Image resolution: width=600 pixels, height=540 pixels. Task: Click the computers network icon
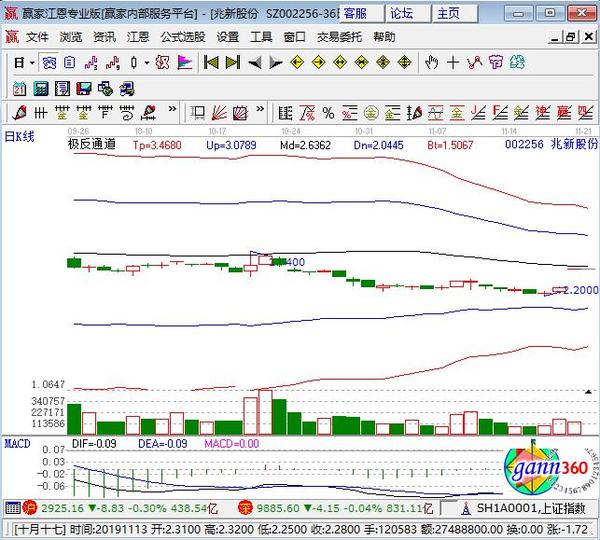127,89
